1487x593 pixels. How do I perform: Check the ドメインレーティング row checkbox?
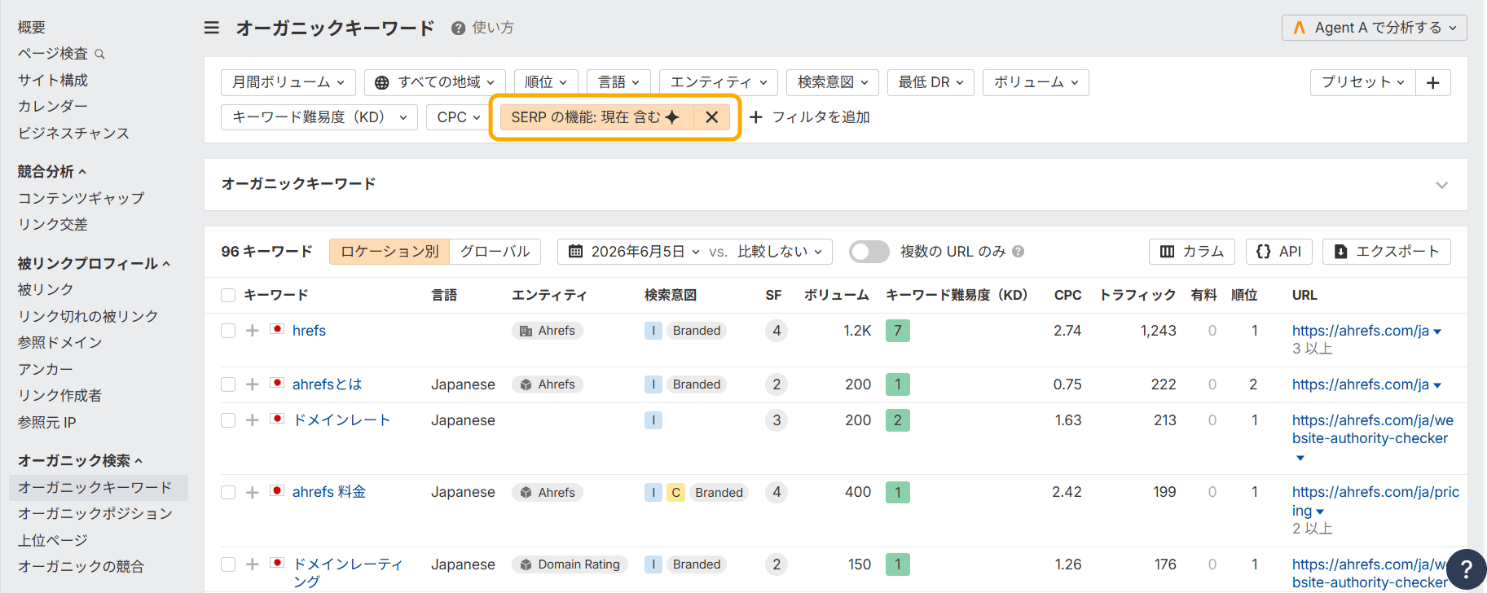228,564
